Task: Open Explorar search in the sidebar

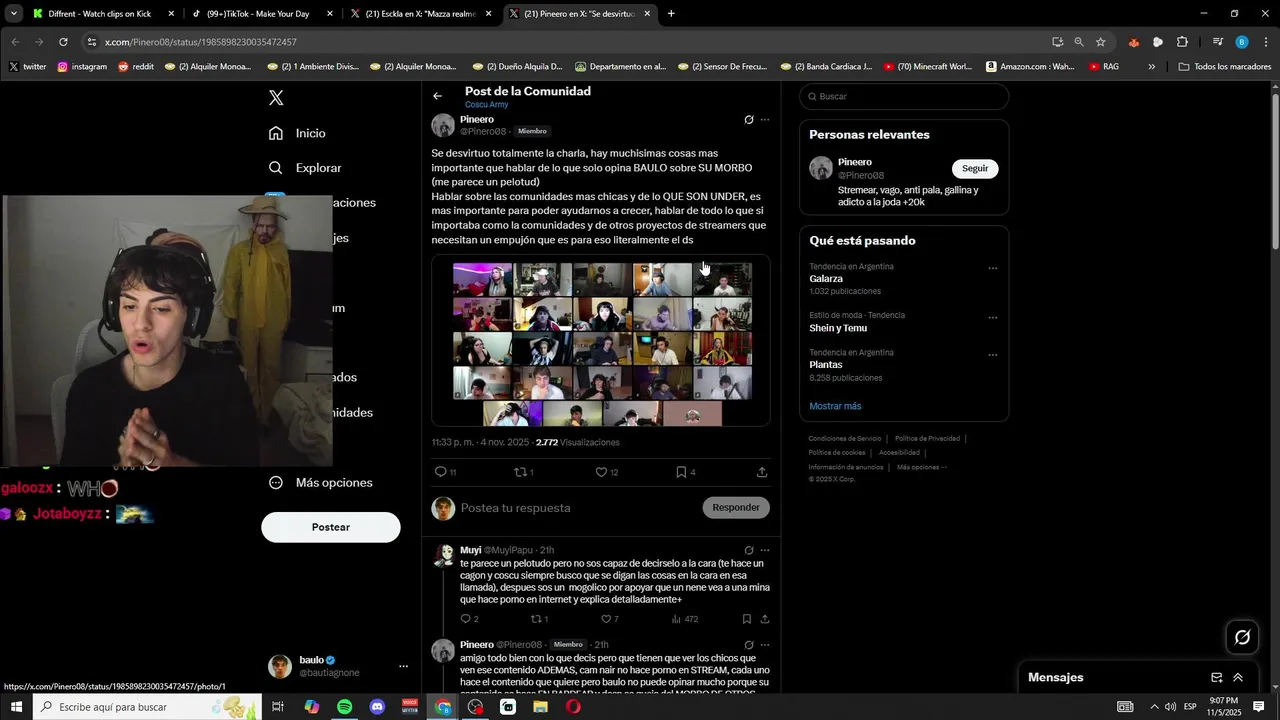Action: [305, 168]
